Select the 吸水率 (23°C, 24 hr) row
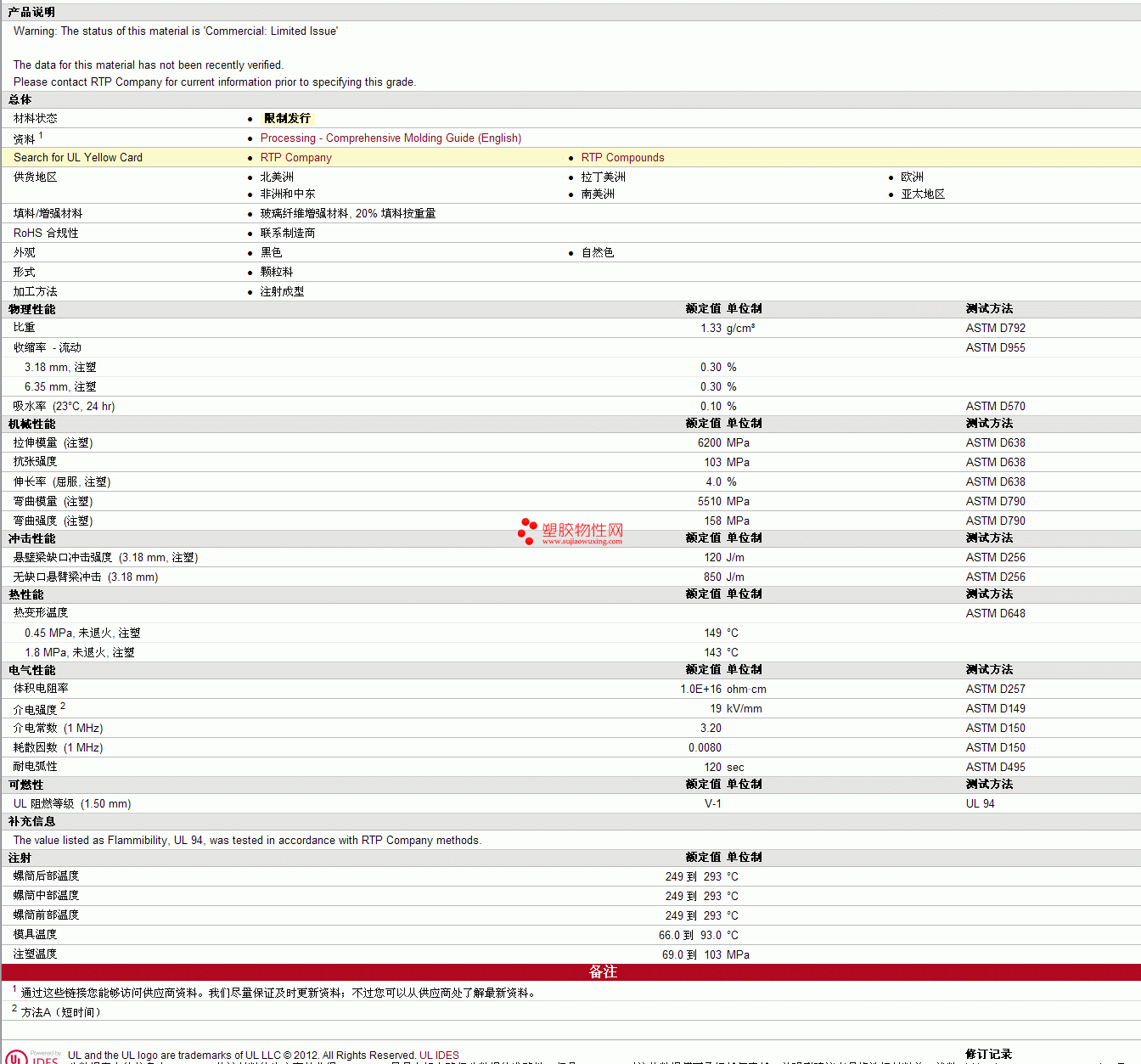This screenshot has width=1141, height=1064. click(570, 406)
